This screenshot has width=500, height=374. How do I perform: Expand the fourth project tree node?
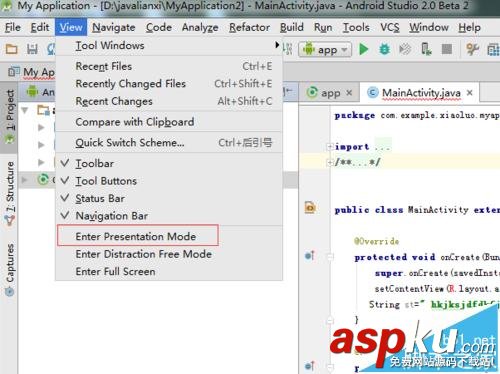pos(41,162)
